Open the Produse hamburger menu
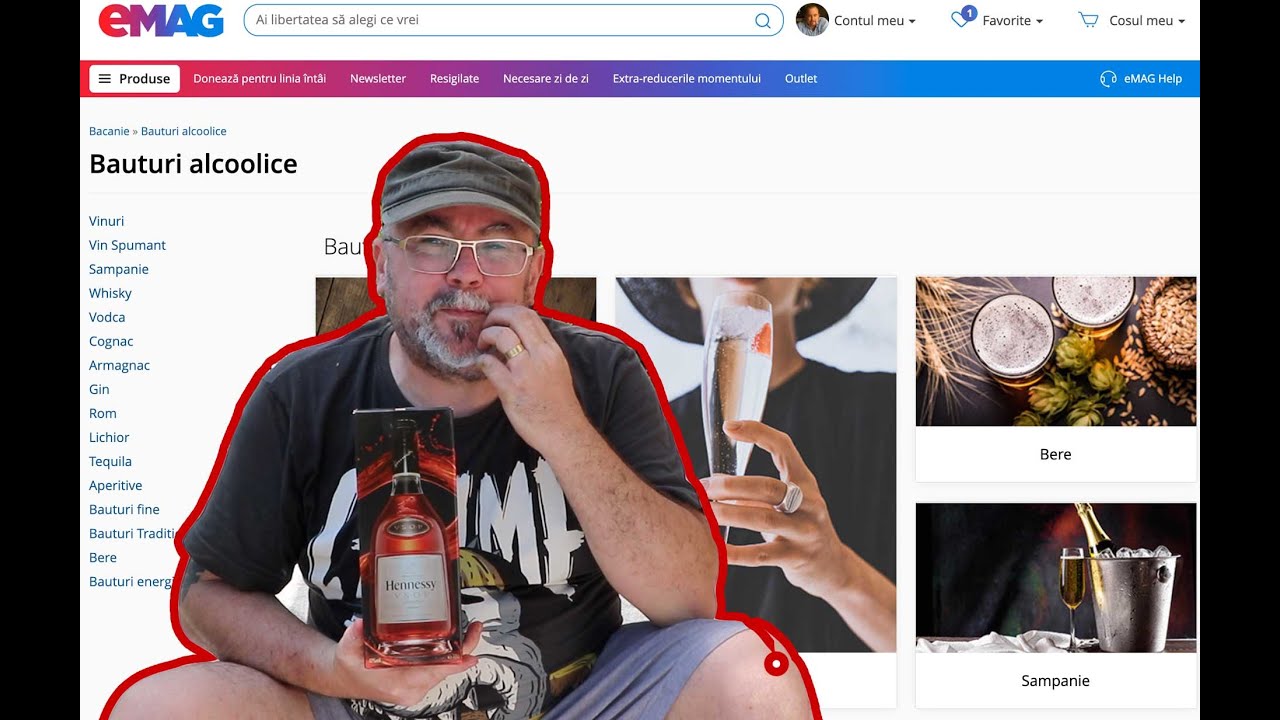1280x720 pixels. pyautogui.click(x=134, y=79)
